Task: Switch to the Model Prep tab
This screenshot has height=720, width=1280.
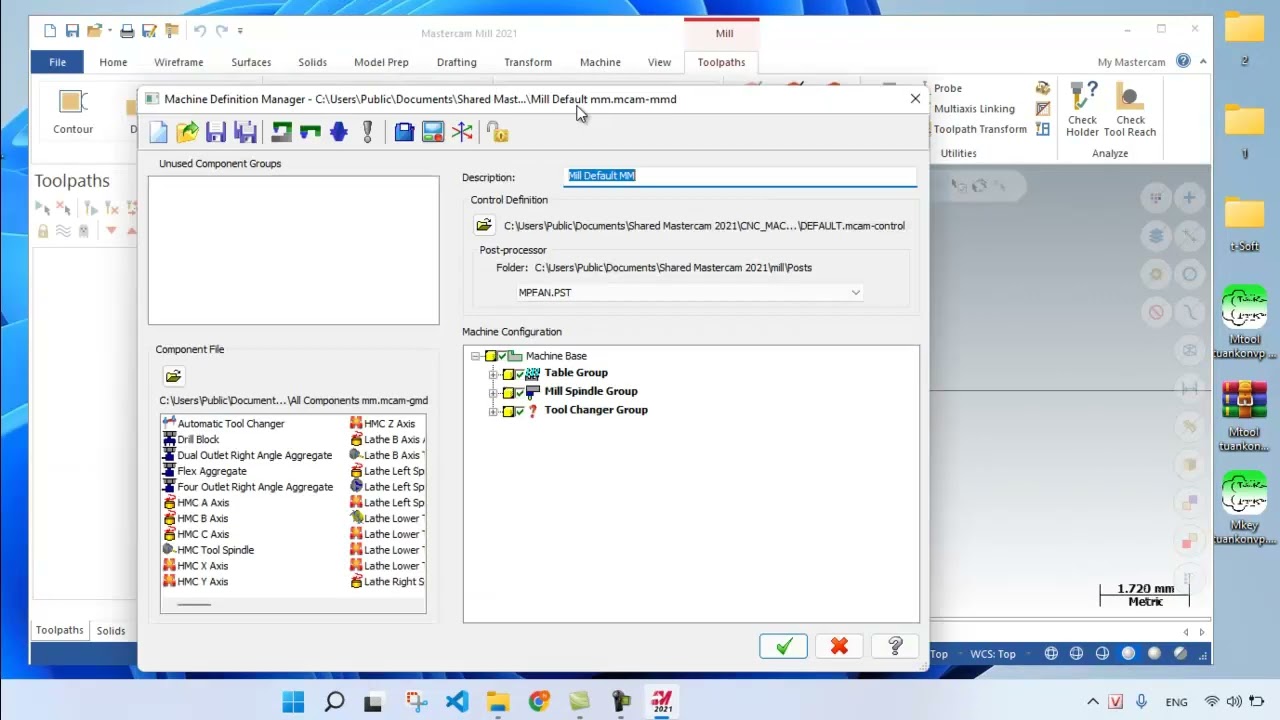Action: 381,62
